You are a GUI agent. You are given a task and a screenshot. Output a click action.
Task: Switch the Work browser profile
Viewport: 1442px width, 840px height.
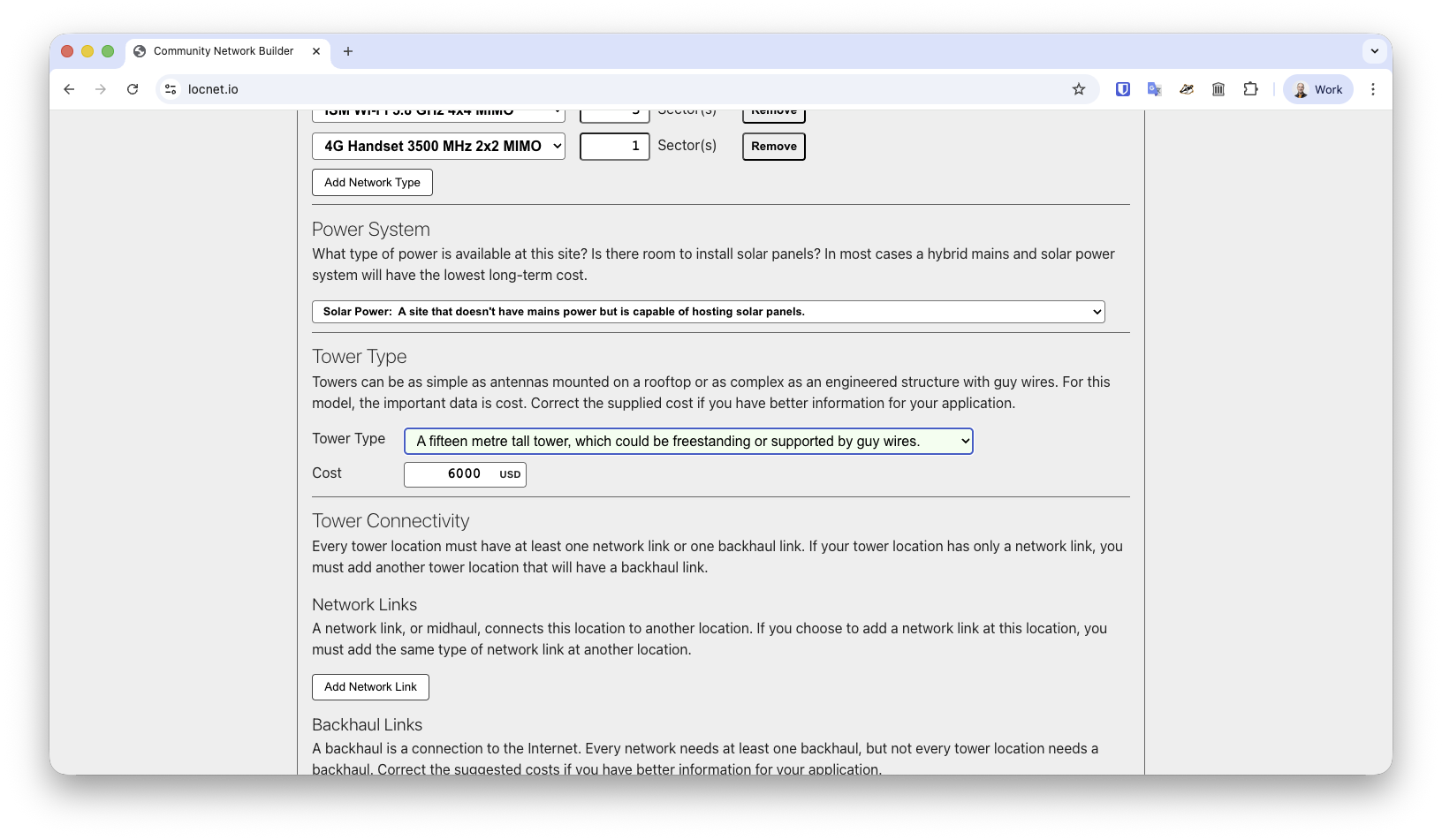point(1317,89)
